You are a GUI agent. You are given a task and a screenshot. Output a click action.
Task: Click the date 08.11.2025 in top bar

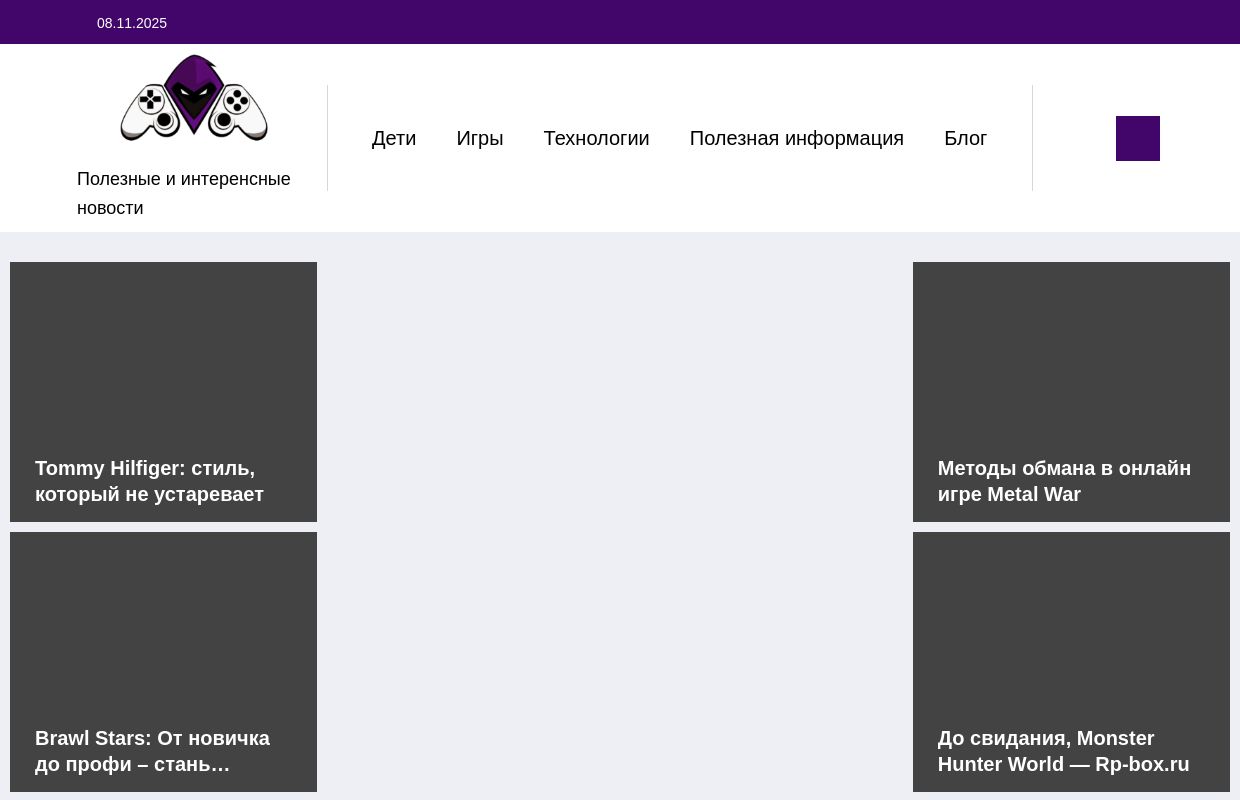coord(132,23)
